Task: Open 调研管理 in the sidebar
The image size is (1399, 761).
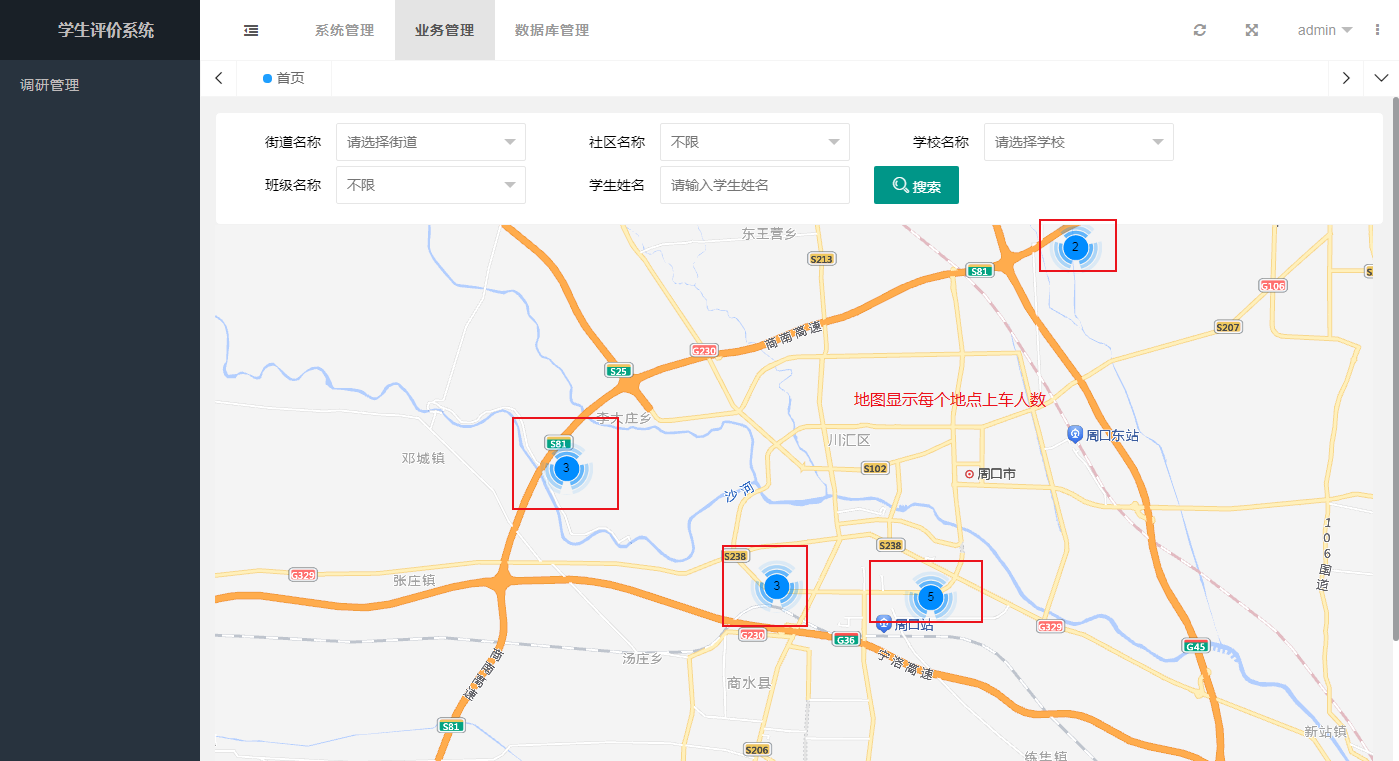Action: [x=50, y=85]
